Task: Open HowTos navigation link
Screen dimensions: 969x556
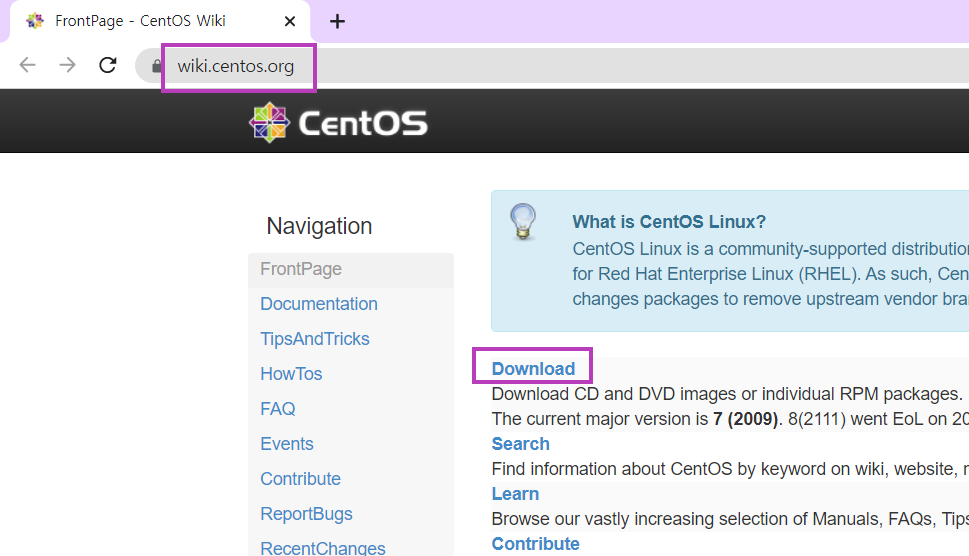Action: (x=291, y=374)
